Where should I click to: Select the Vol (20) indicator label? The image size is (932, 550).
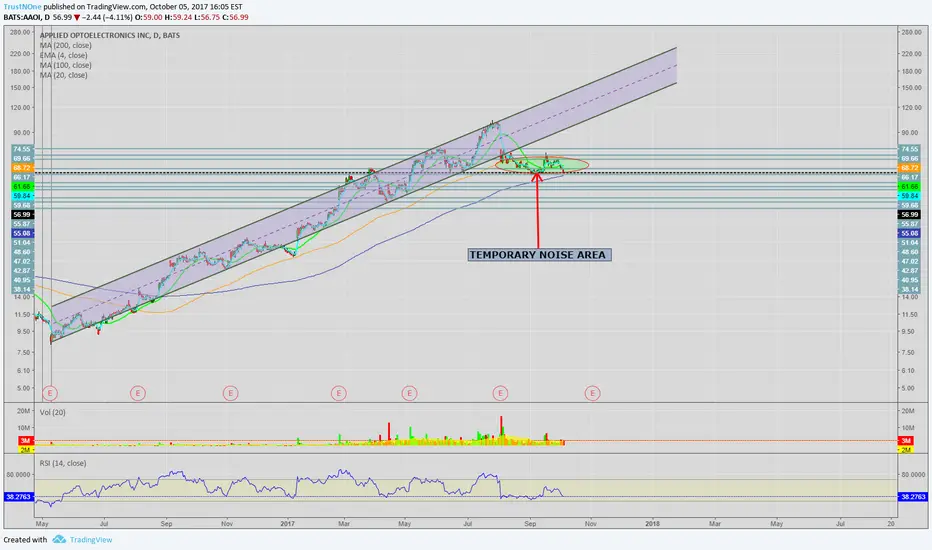pos(52,412)
